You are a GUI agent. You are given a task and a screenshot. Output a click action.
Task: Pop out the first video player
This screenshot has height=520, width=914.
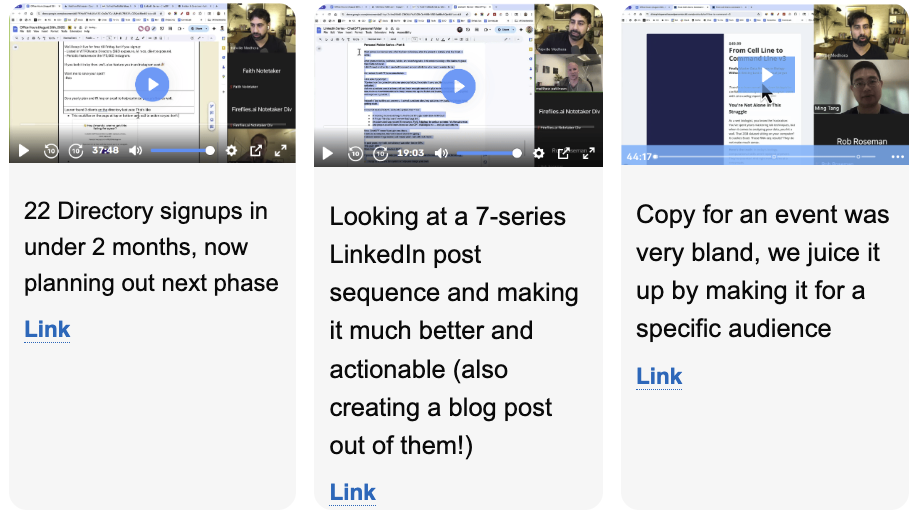256,151
